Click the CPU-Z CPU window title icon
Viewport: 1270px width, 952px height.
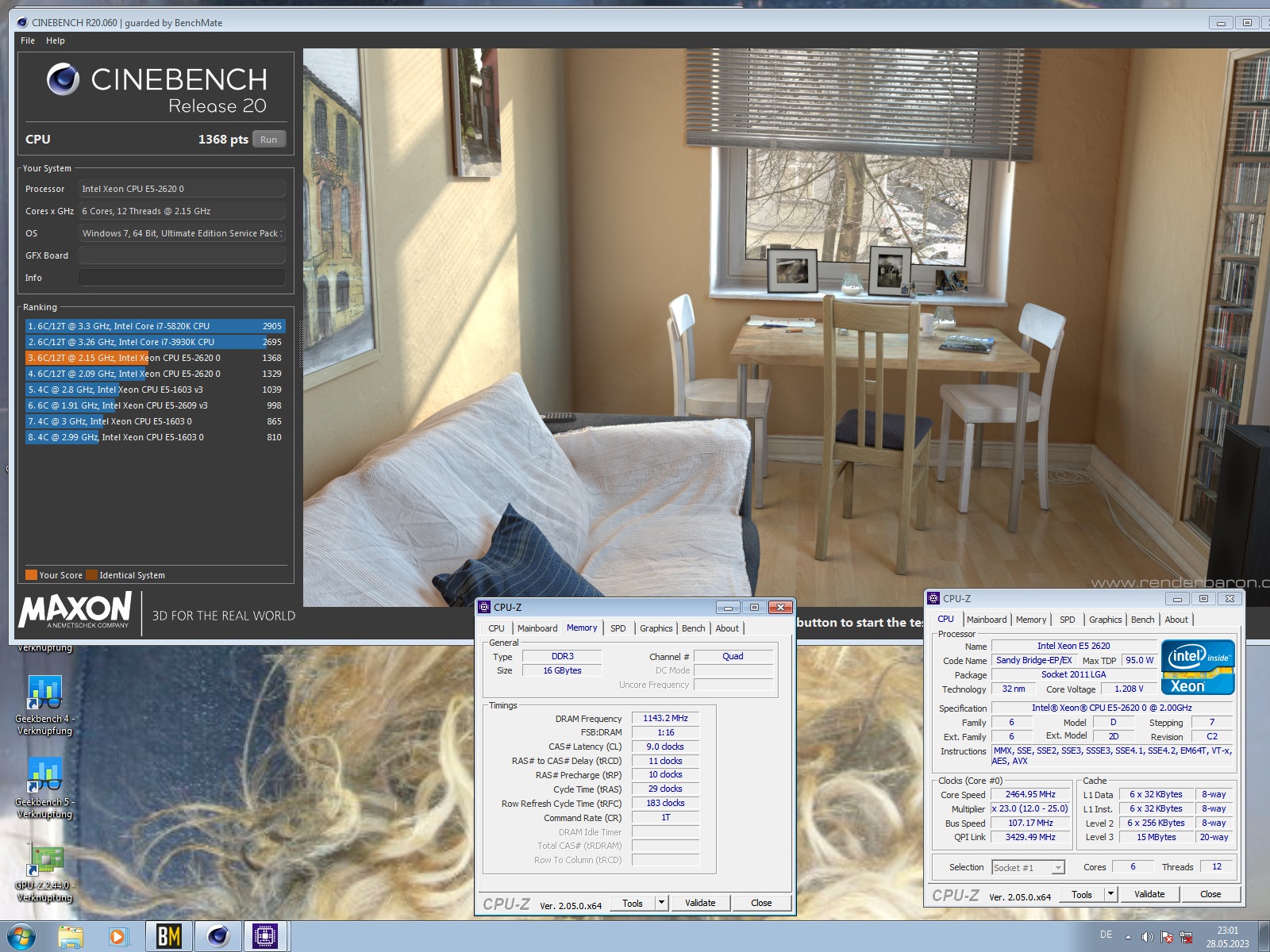[x=933, y=598]
